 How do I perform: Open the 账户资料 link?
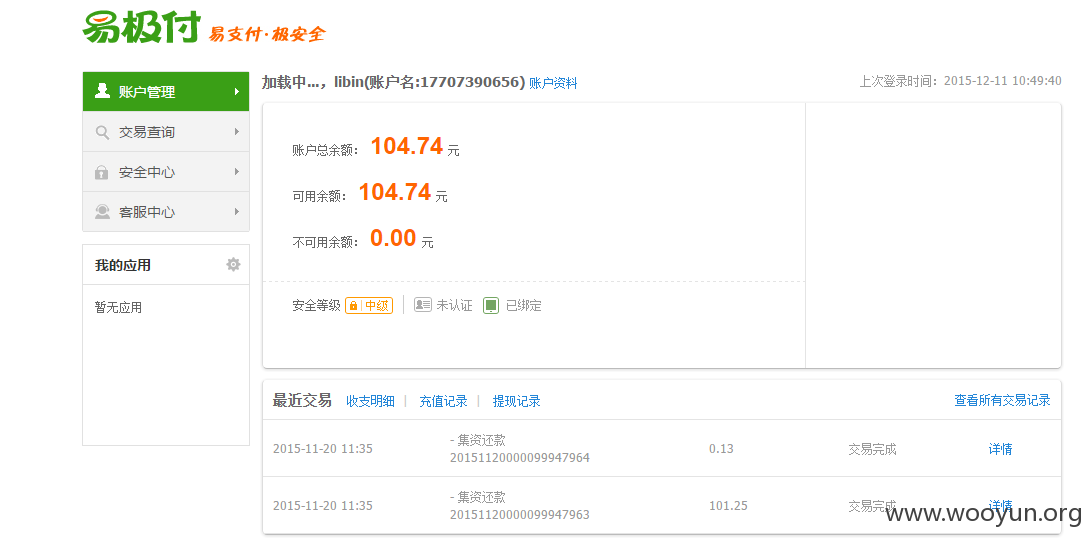click(553, 83)
